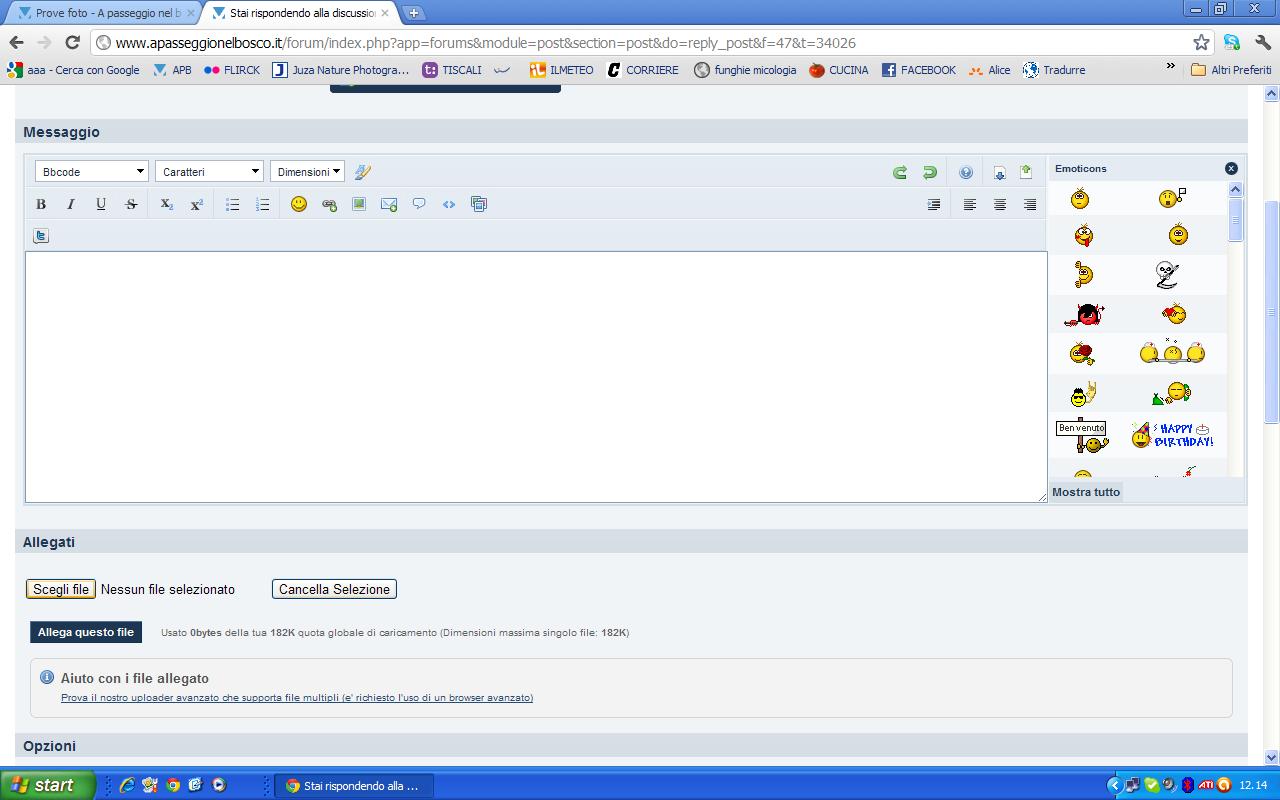Insert code with the angle brackets icon
1280x800 pixels.
[449, 204]
